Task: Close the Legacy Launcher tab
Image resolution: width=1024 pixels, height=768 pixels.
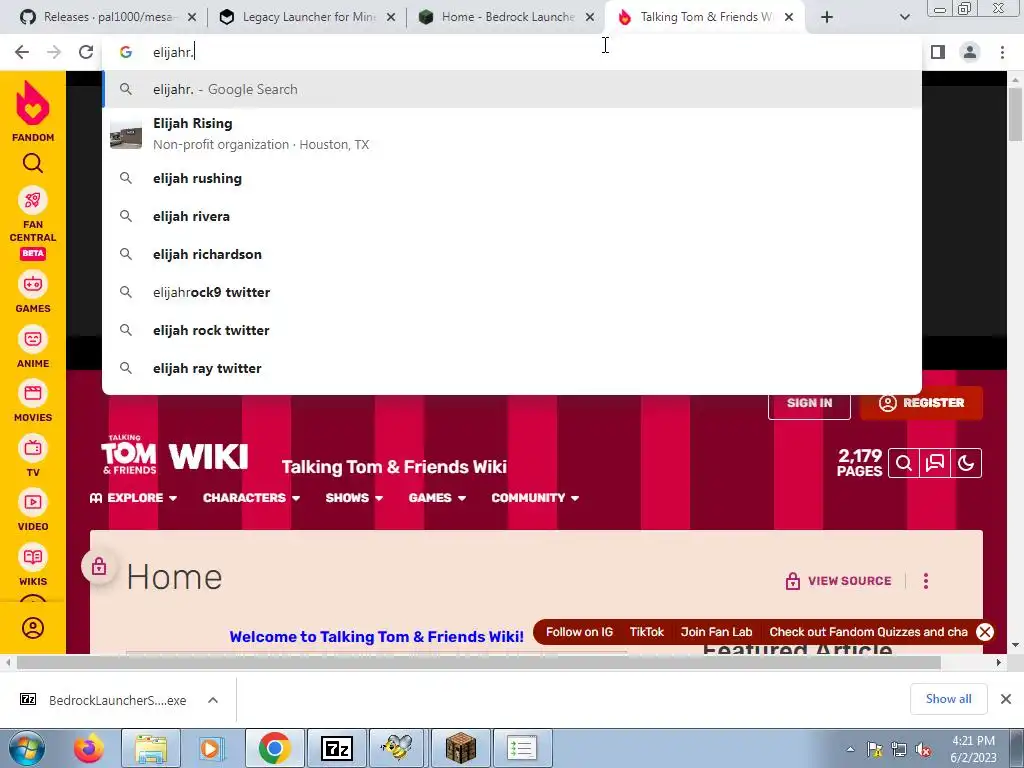Action: (x=391, y=18)
